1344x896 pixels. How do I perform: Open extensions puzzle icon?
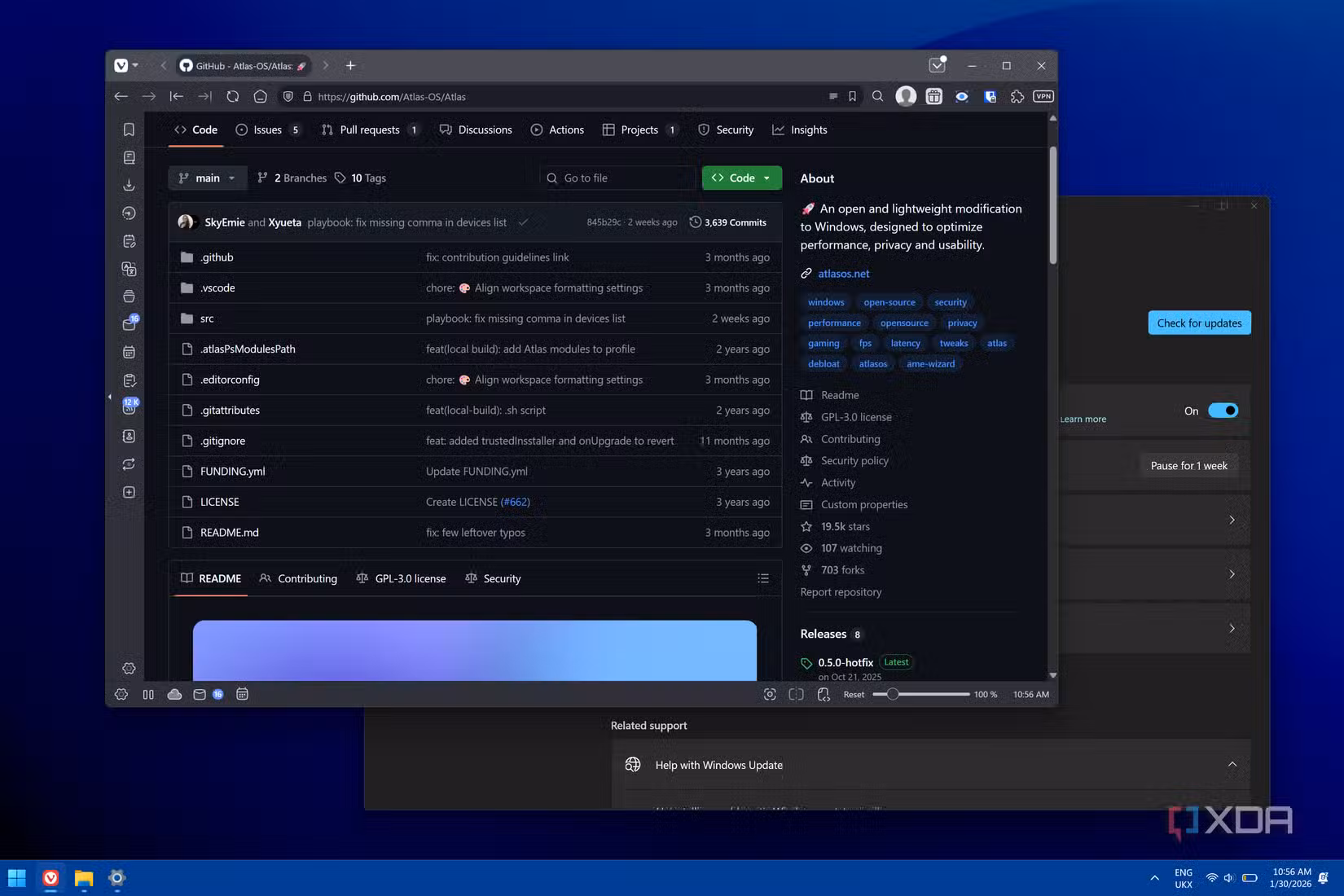1017,96
